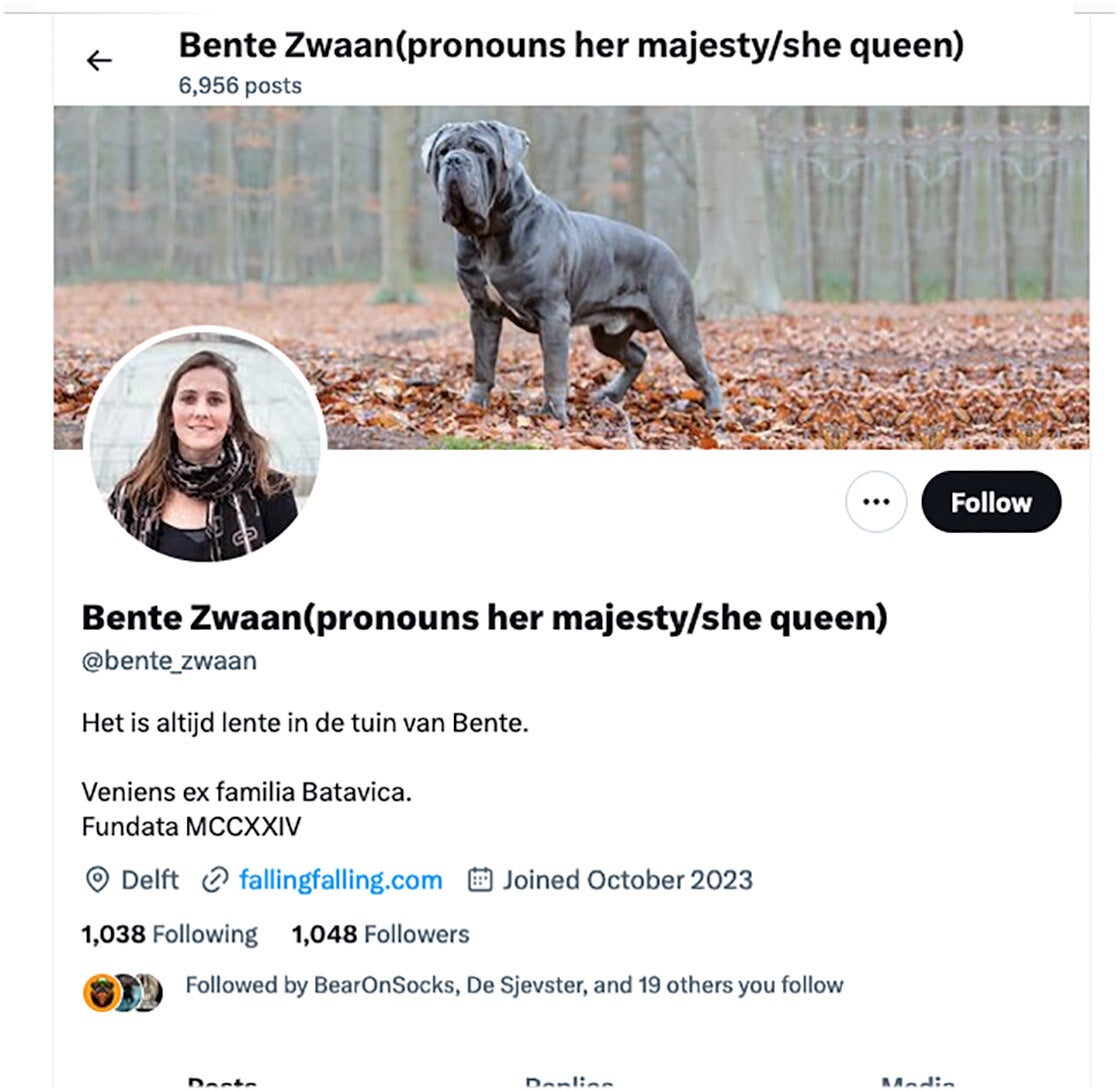The height and width of the screenshot is (1090, 1119).
Task: Click the Delft location text
Action: (x=150, y=880)
